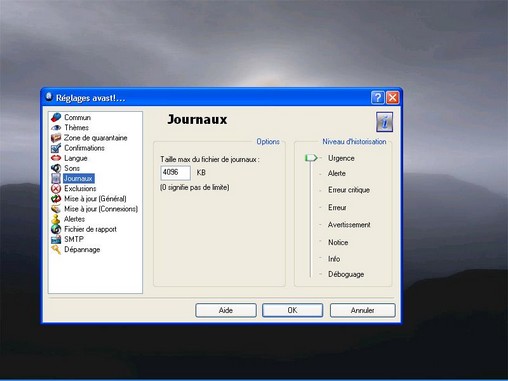
Task: Set logging level to Alerte
Action: pyautogui.click(x=337, y=173)
